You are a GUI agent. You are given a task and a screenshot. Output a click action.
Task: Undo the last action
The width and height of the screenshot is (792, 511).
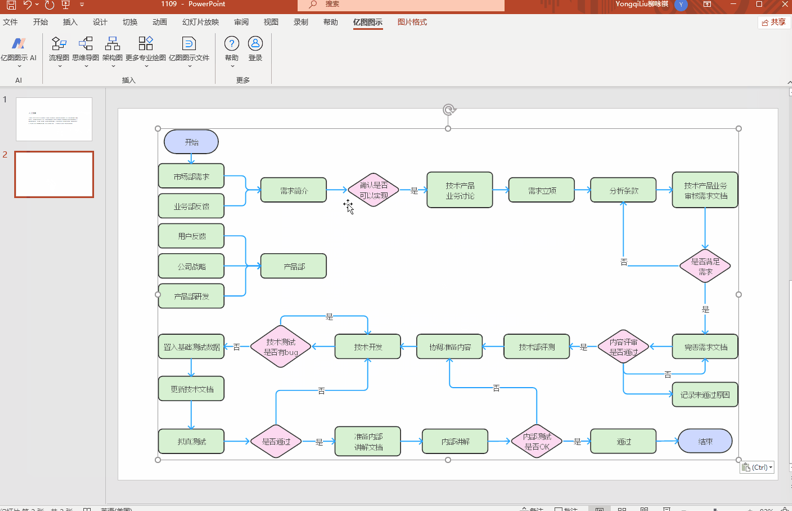pyautogui.click(x=27, y=5)
